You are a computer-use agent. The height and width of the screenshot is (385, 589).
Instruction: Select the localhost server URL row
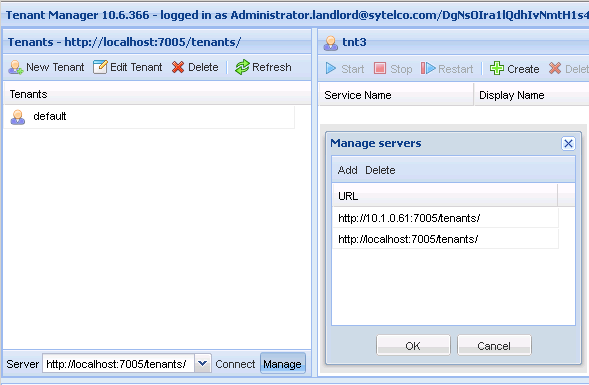click(446, 239)
